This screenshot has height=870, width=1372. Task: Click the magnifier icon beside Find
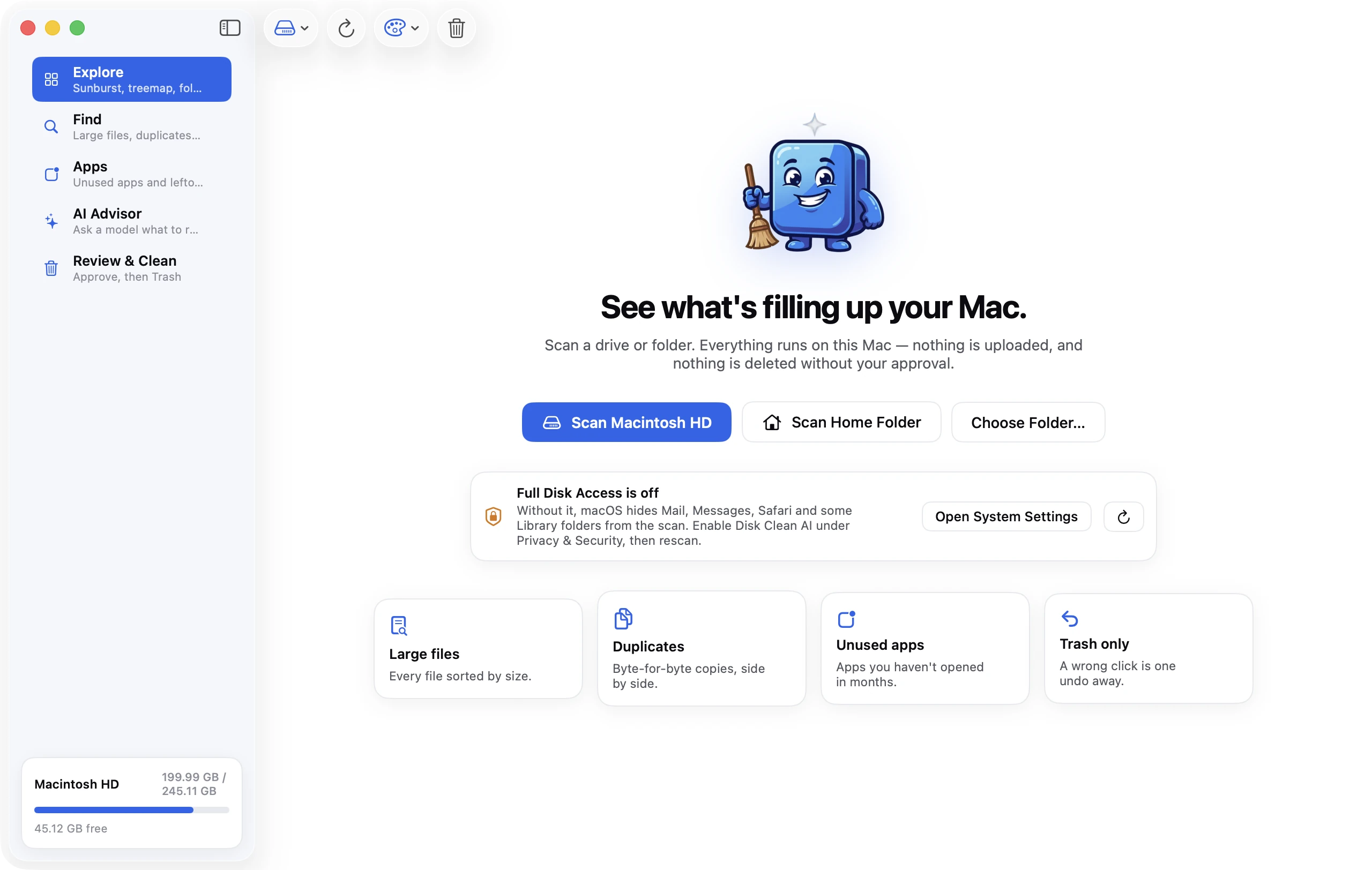point(51,126)
